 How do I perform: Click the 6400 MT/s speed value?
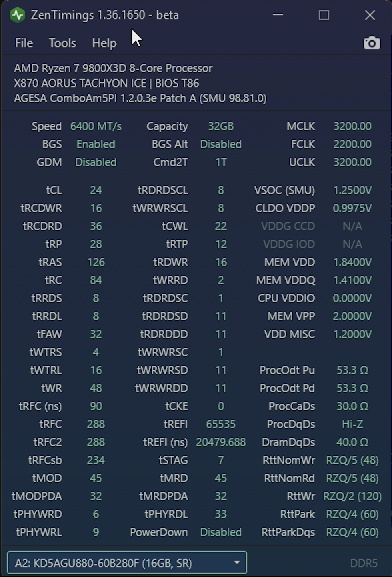point(96,126)
